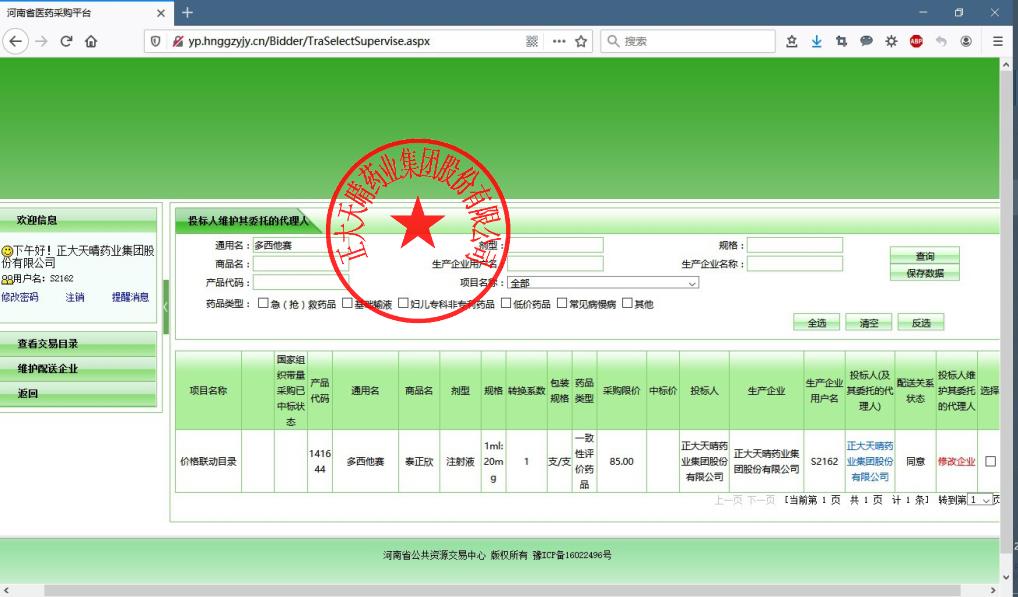This screenshot has height=597, width=1018.
Task: Click the 商品名 input field
Action: 301,263
